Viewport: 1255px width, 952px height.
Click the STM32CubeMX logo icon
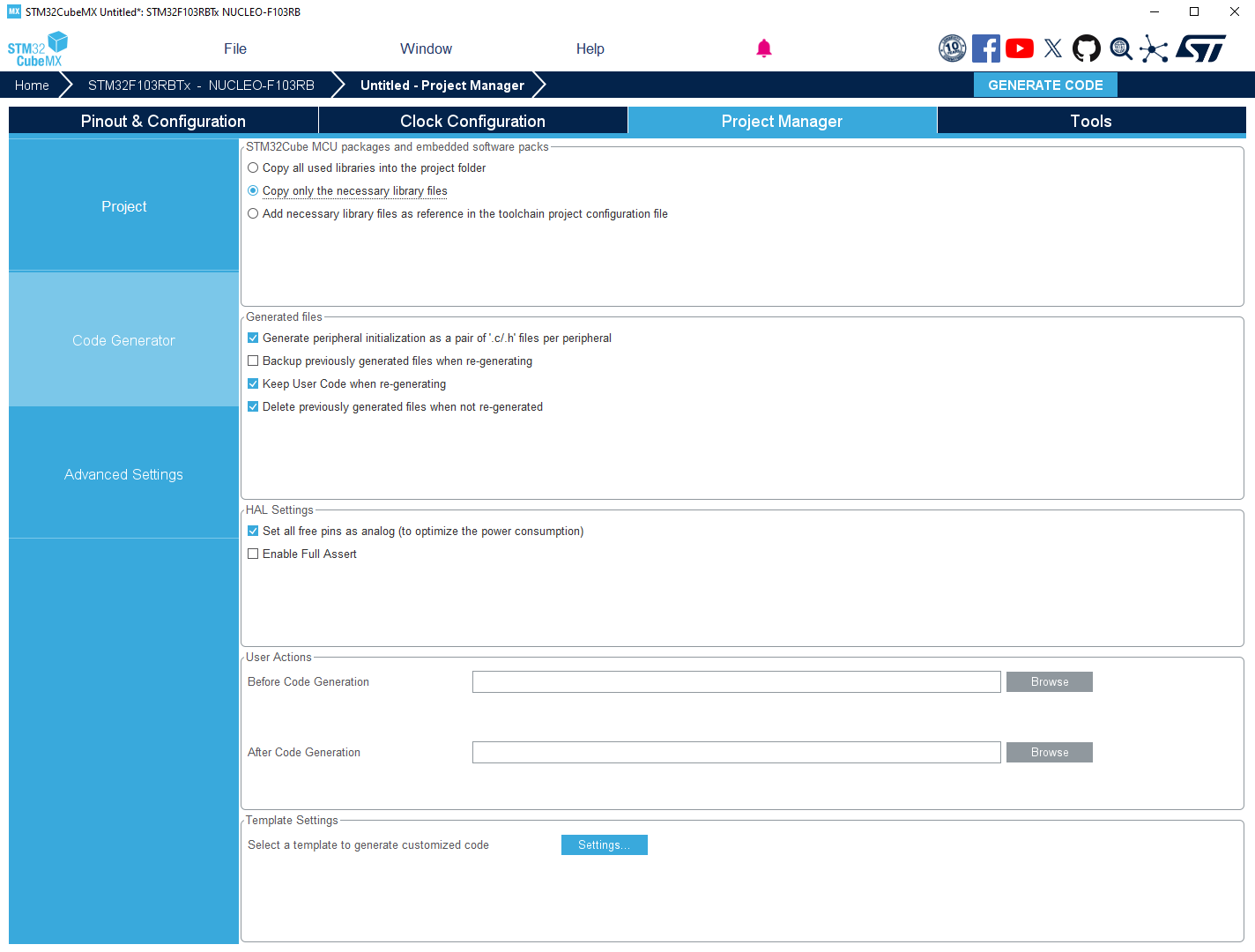[x=38, y=49]
